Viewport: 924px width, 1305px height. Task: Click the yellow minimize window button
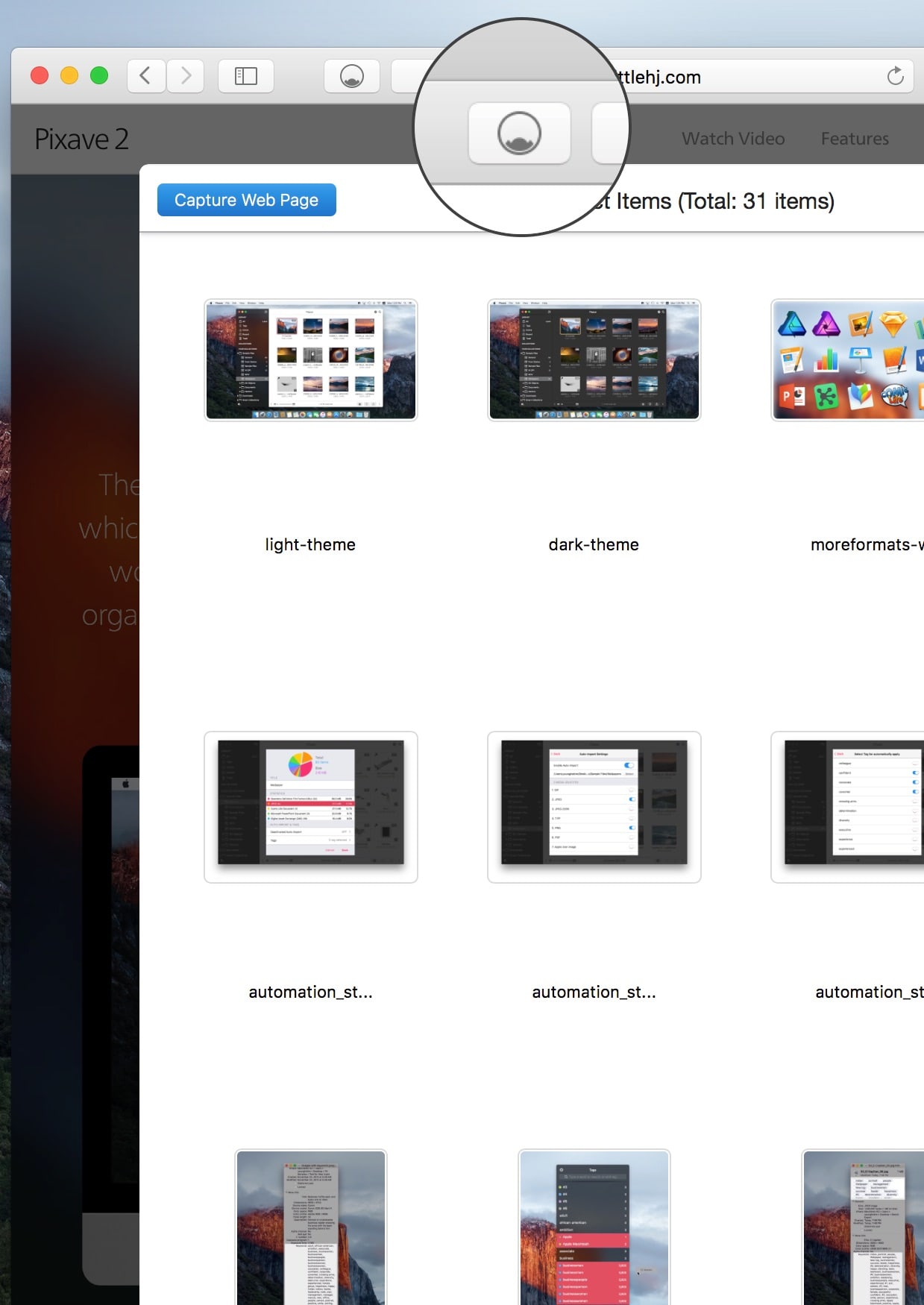(x=69, y=75)
